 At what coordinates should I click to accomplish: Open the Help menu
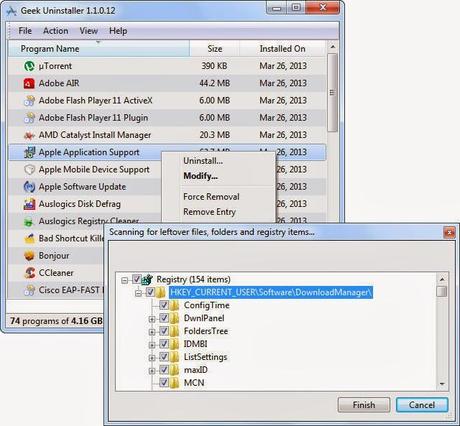[x=118, y=31]
